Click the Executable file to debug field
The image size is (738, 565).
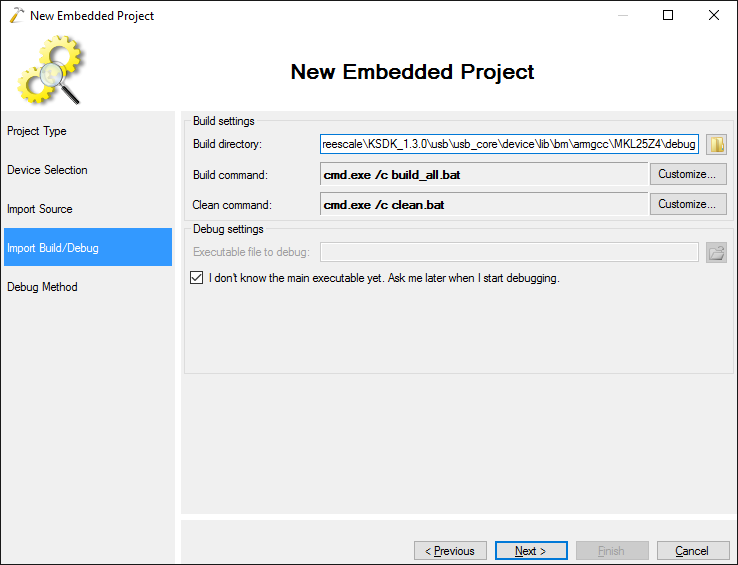click(509, 252)
